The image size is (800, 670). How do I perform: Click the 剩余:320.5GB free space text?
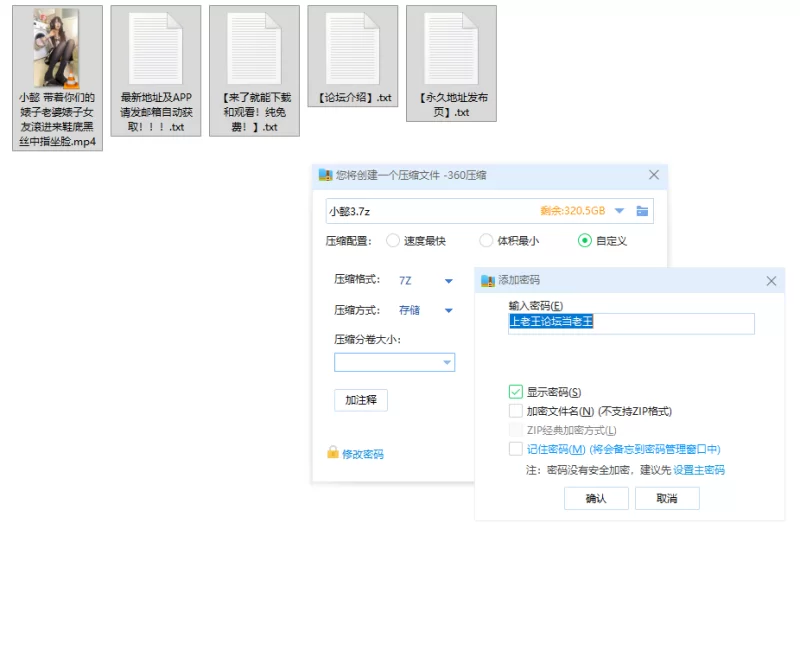coord(572,211)
